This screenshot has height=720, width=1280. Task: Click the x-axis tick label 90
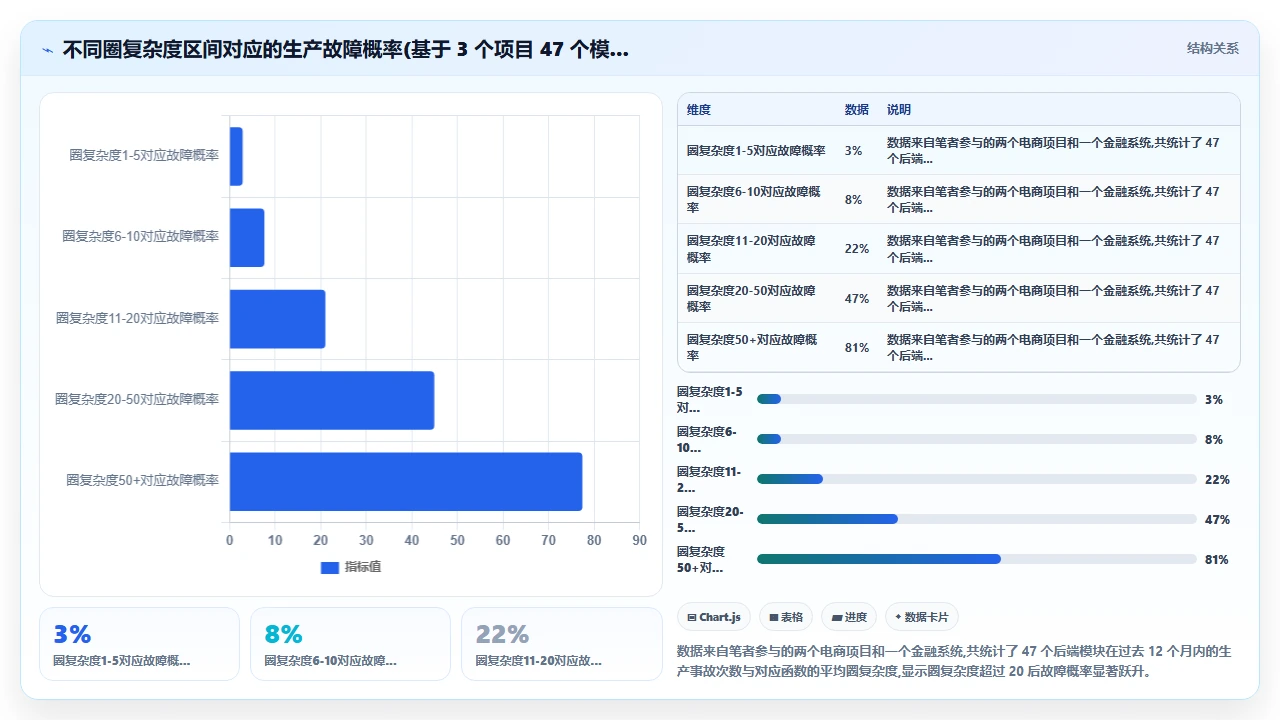(640, 541)
